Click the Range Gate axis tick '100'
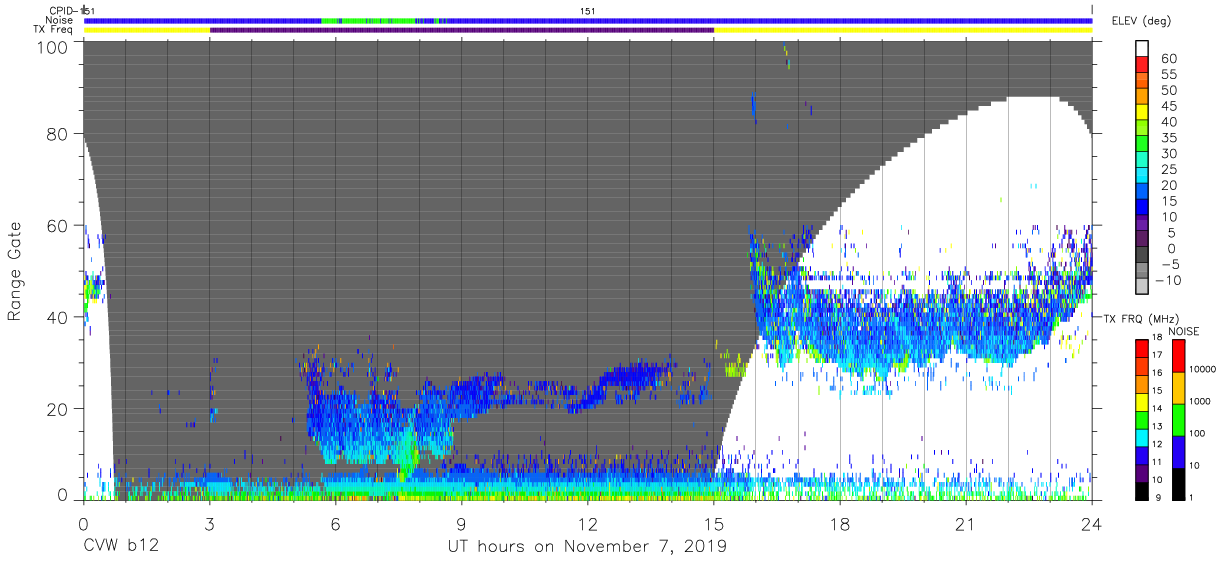This screenshot has height=567, width=1228. coord(54,47)
